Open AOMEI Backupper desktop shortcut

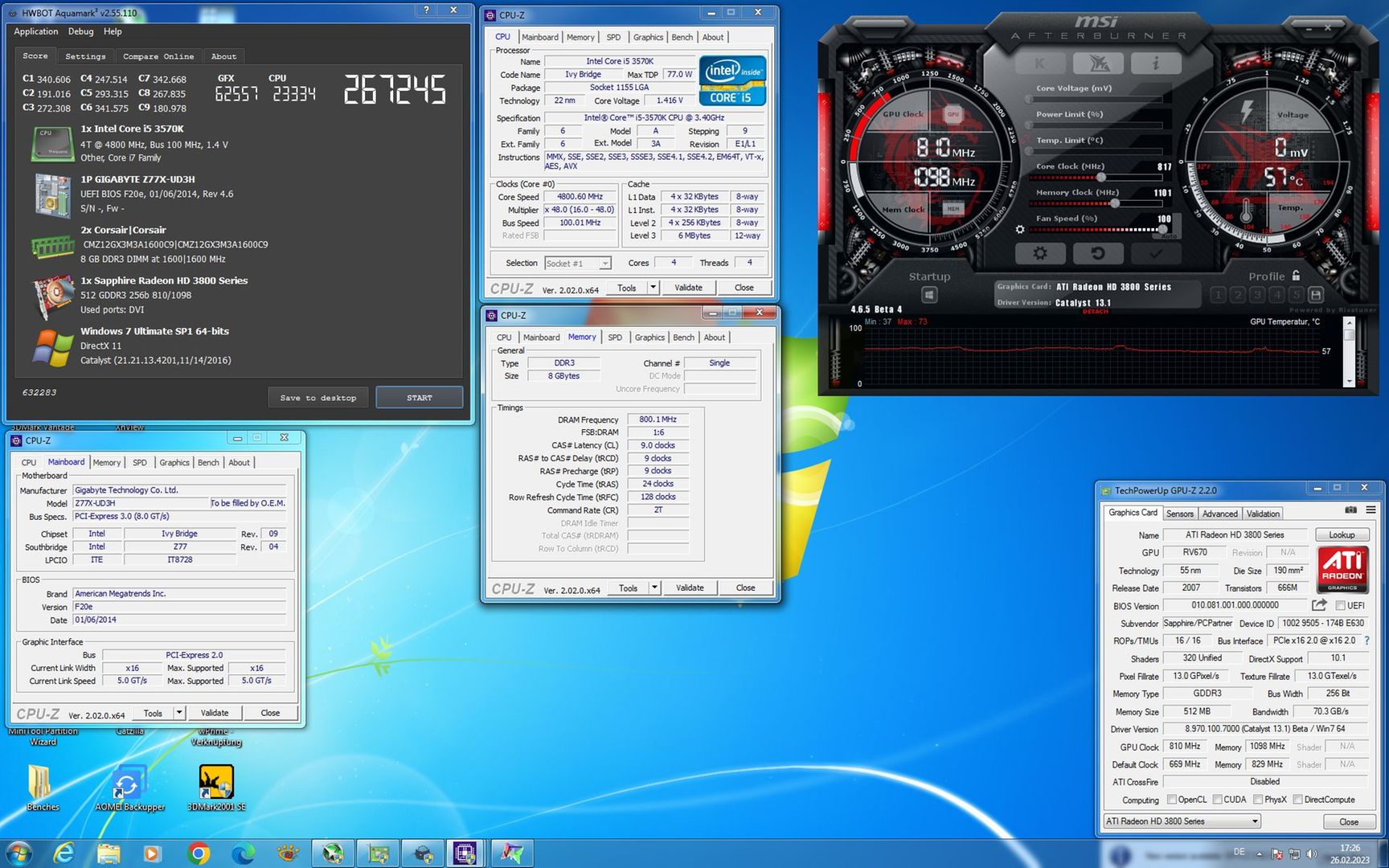coord(129,788)
